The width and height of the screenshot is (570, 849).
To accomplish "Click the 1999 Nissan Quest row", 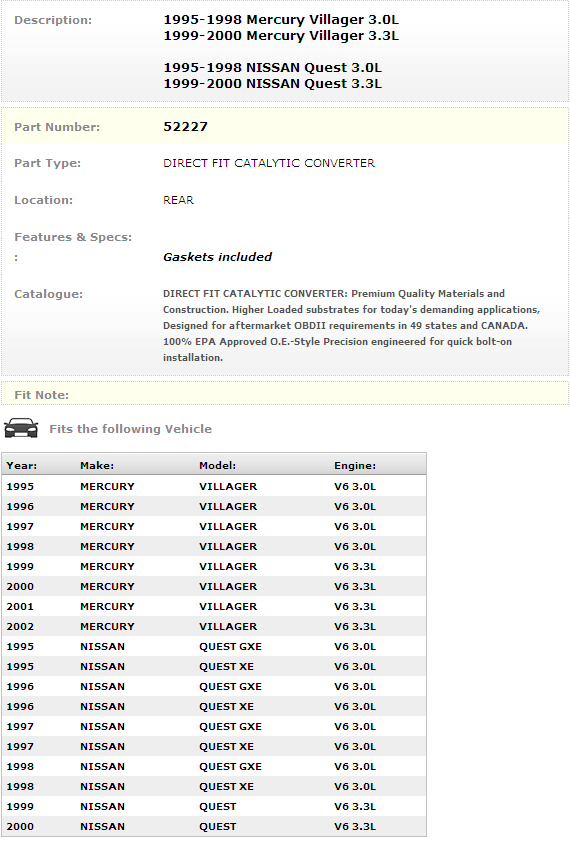I will (x=214, y=807).
